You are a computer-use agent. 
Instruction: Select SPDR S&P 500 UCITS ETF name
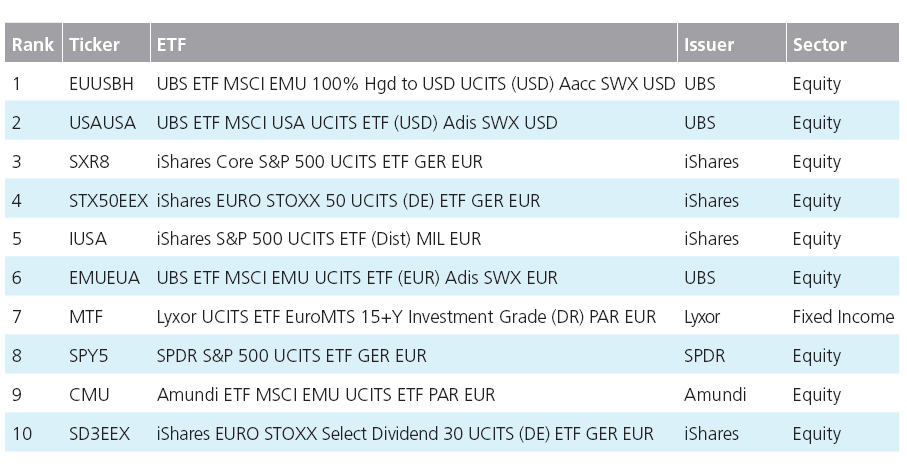click(x=292, y=356)
